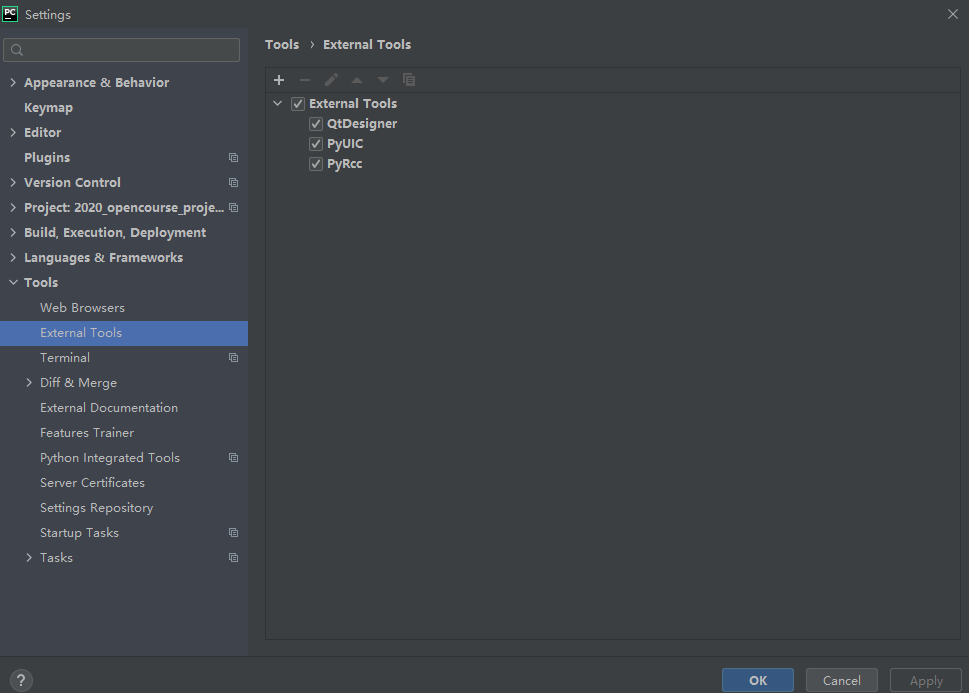Image resolution: width=969 pixels, height=693 pixels.
Task: Uncheck the QtDesigner checkbox
Action: (x=316, y=124)
